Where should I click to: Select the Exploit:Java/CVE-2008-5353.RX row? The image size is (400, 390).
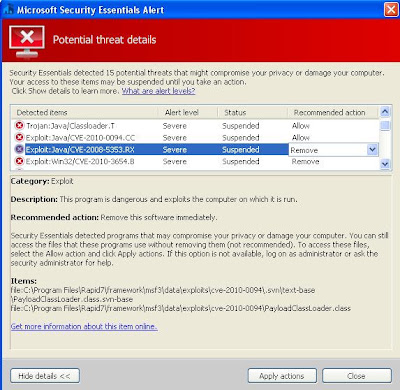[195, 149]
